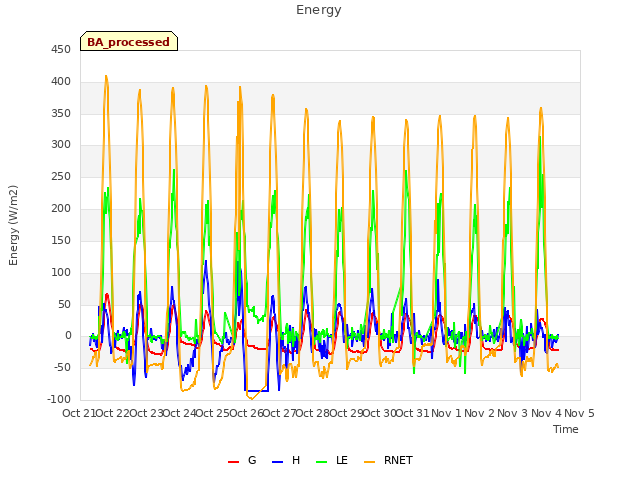Viewport: 640px width, 480px height.
Task: Click the Nov 4 x-axis date label
Action: (546, 413)
